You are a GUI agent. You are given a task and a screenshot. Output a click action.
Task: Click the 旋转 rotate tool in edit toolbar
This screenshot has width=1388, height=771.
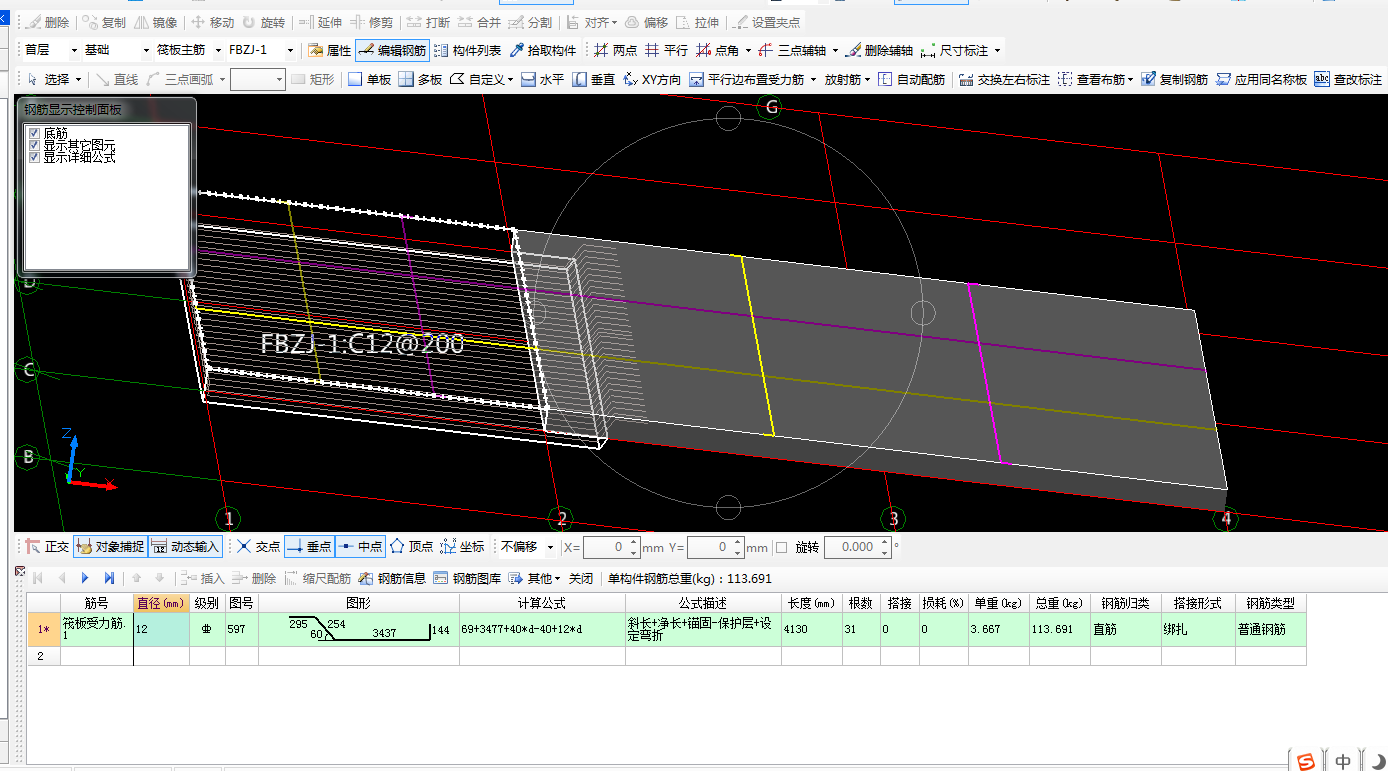(263, 22)
